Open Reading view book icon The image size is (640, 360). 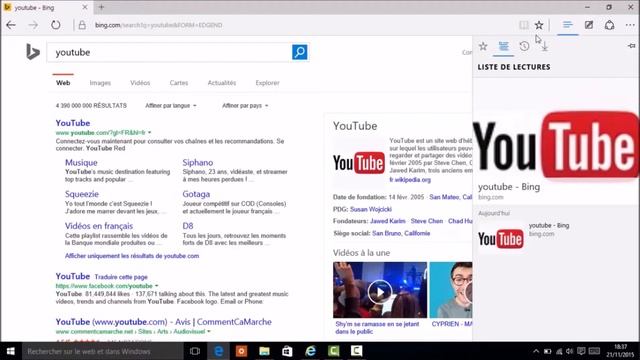(x=524, y=25)
